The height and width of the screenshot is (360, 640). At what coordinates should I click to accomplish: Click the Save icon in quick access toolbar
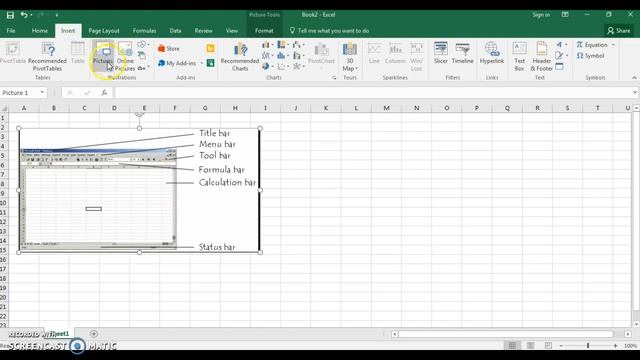[x=10, y=15]
